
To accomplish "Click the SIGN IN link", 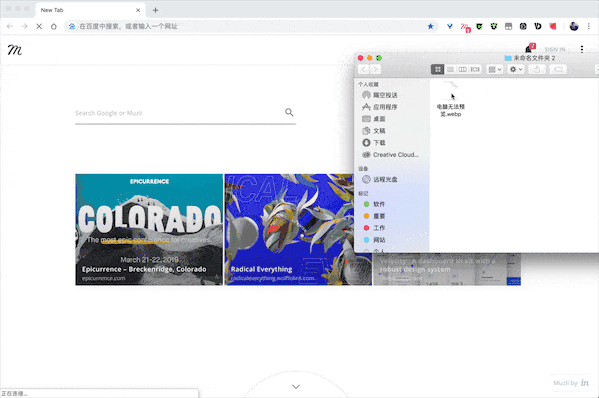I will [x=555, y=49].
